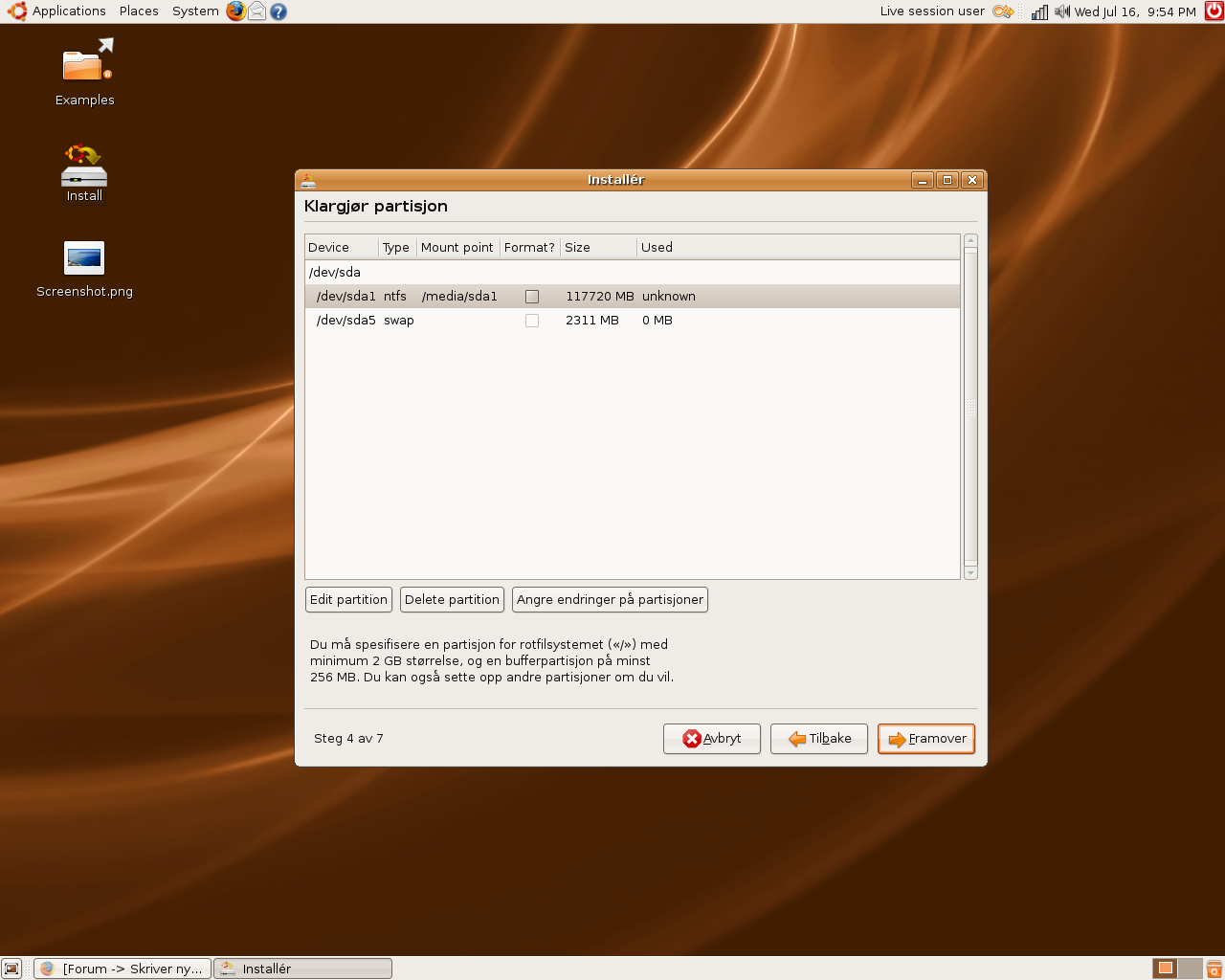This screenshot has height=980, width=1225.
Task: Select the /dev/sda disk row
Action: (633, 273)
